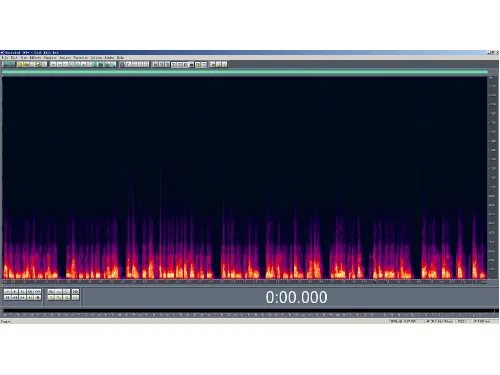Pause playback using the Pause button
500x375 pixels.
coord(23,292)
